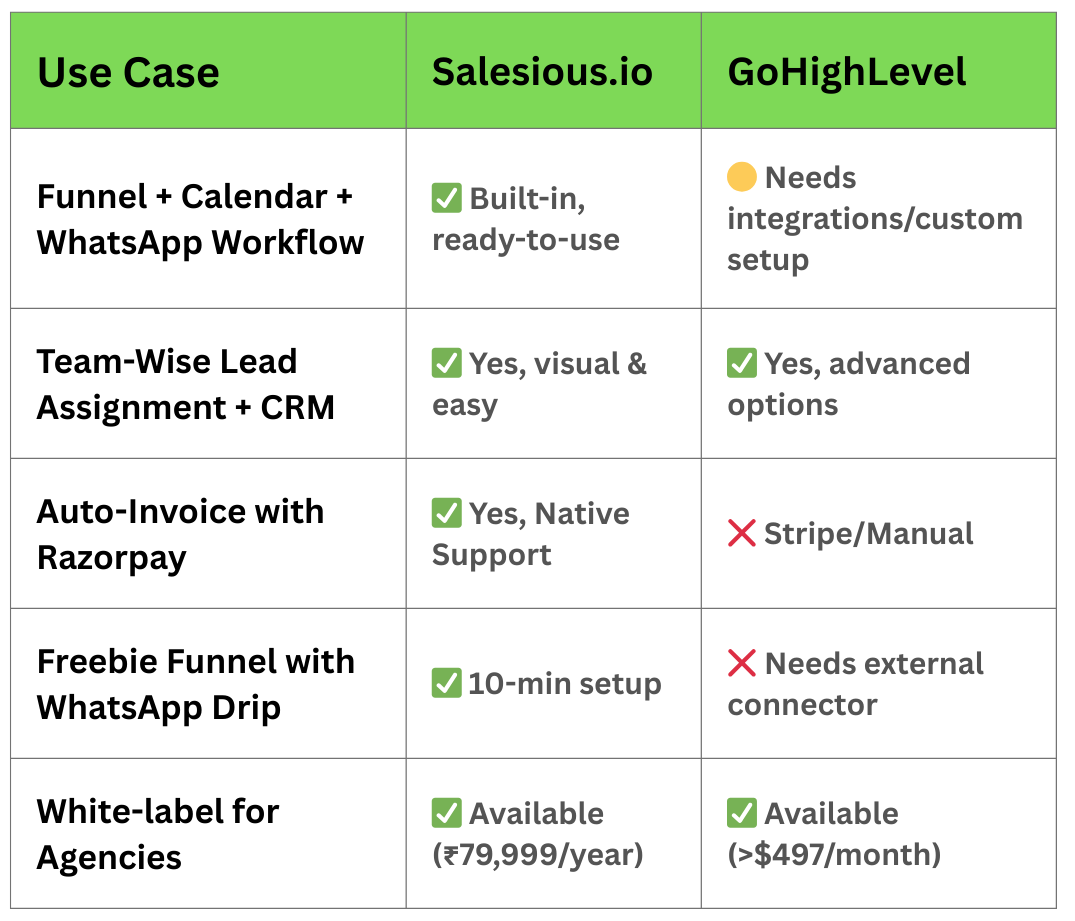Click the red cross beside "Needs external connector"
This screenshot has width=1075, height=921.
[742, 663]
